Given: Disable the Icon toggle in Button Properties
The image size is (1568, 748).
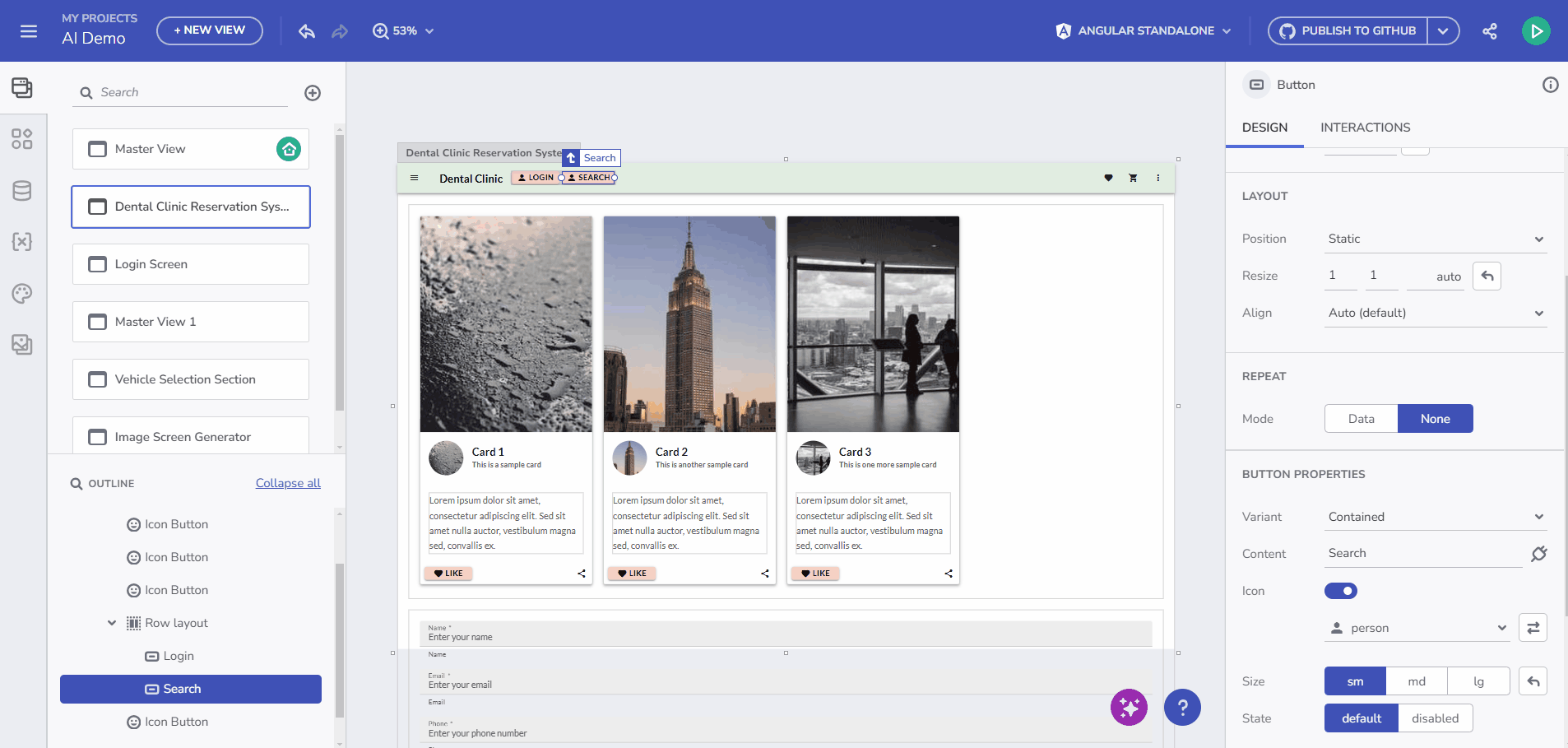Looking at the screenshot, I should tap(1339, 590).
